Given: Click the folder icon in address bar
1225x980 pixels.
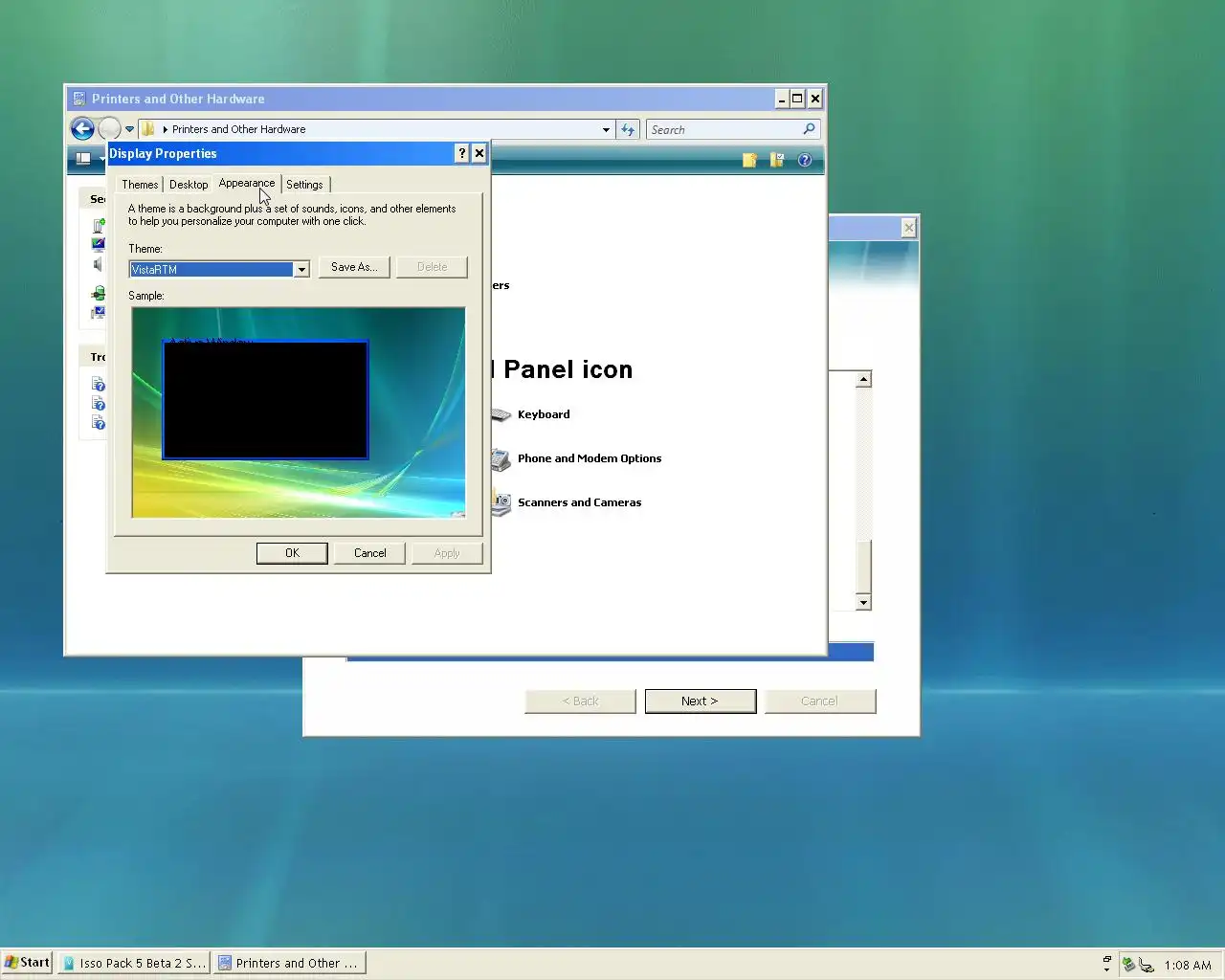Looking at the screenshot, I should tap(147, 129).
